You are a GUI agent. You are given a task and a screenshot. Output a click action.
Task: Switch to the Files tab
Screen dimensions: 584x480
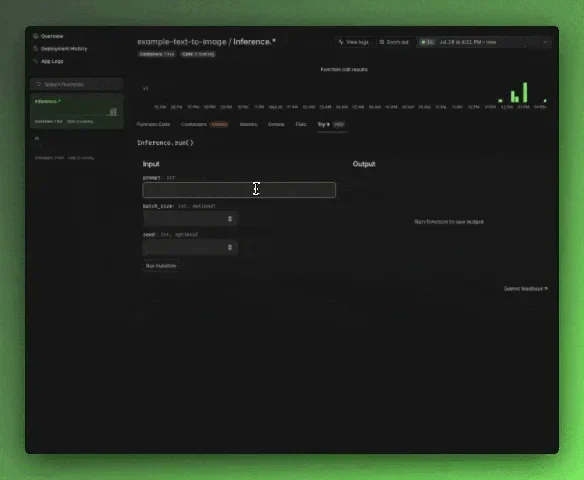[301, 124]
